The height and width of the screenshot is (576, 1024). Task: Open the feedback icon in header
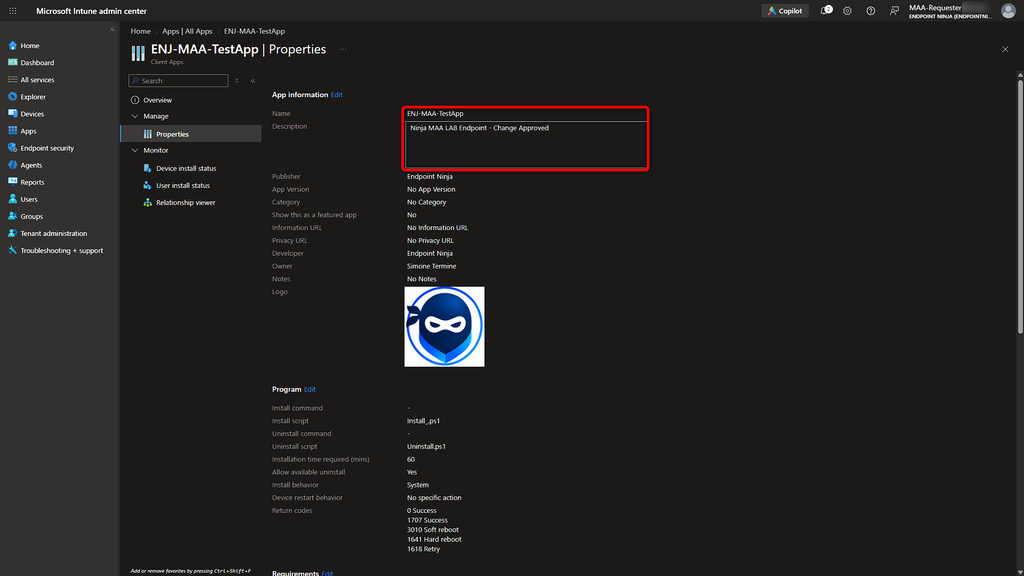(894, 11)
